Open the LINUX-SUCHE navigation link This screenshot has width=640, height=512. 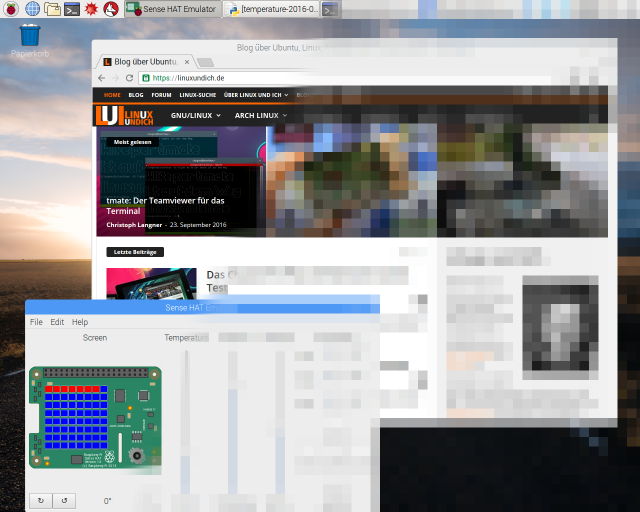click(x=198, y=95)
